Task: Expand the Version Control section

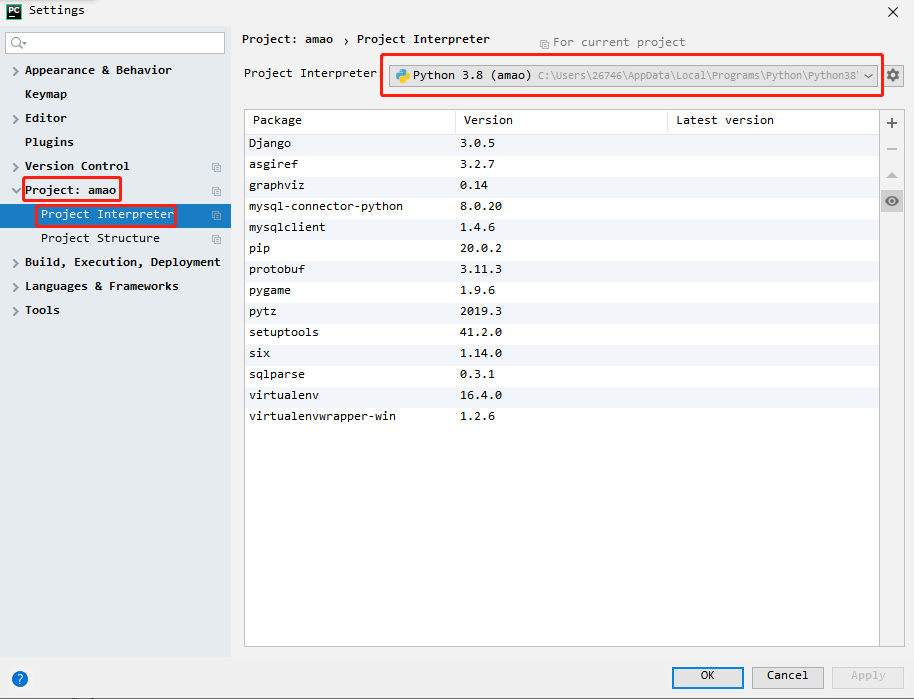Action: tap(15, 167)
